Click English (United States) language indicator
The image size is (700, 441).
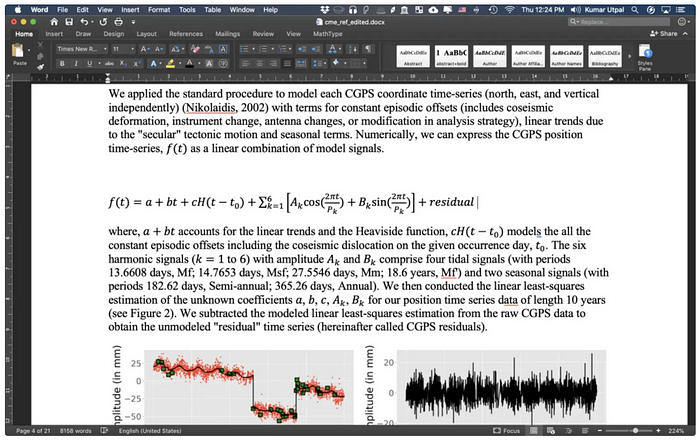pos(150,431)
